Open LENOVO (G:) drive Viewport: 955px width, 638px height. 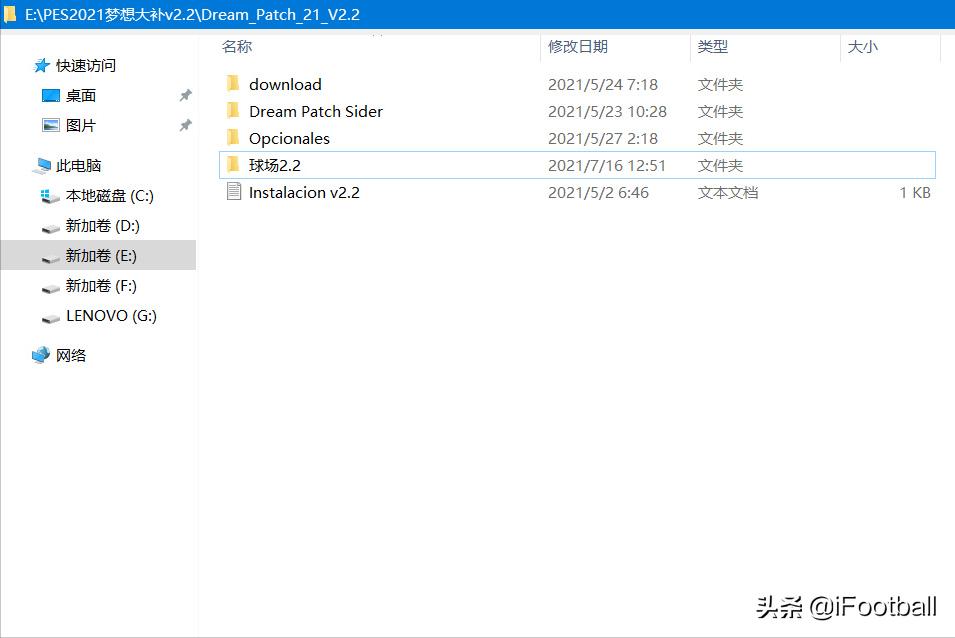click(111, 315)
